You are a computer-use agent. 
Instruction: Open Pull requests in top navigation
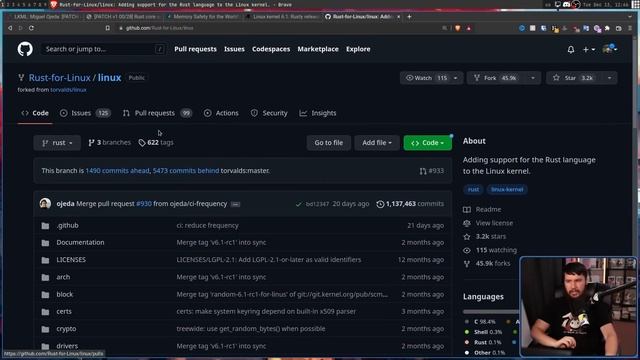coord(195,49)
